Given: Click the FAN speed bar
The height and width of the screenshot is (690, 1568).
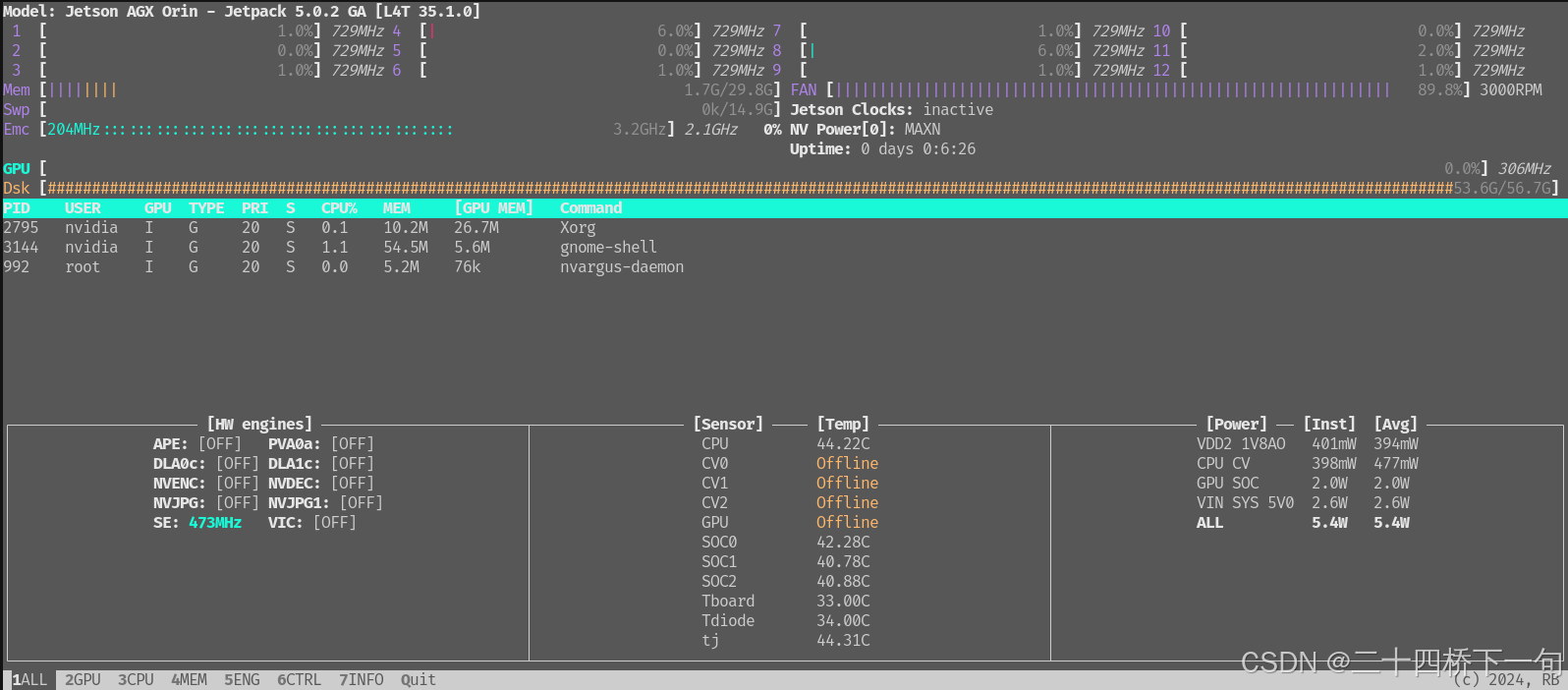Looking at the screenshot, I should pyautogui.click(x=1148, y=90).
